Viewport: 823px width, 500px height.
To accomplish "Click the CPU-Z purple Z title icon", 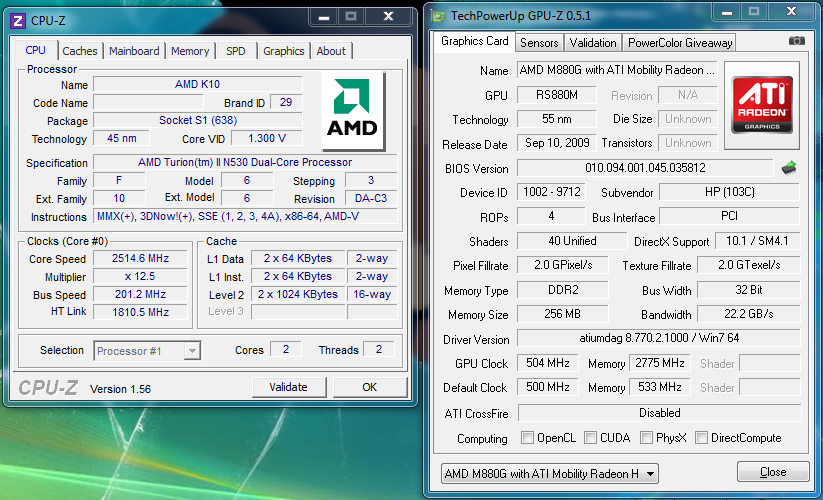I will (18, 20).
